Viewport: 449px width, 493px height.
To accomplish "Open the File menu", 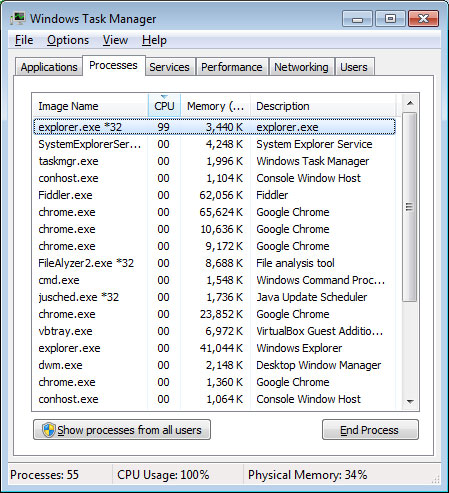I will point(24,40).
